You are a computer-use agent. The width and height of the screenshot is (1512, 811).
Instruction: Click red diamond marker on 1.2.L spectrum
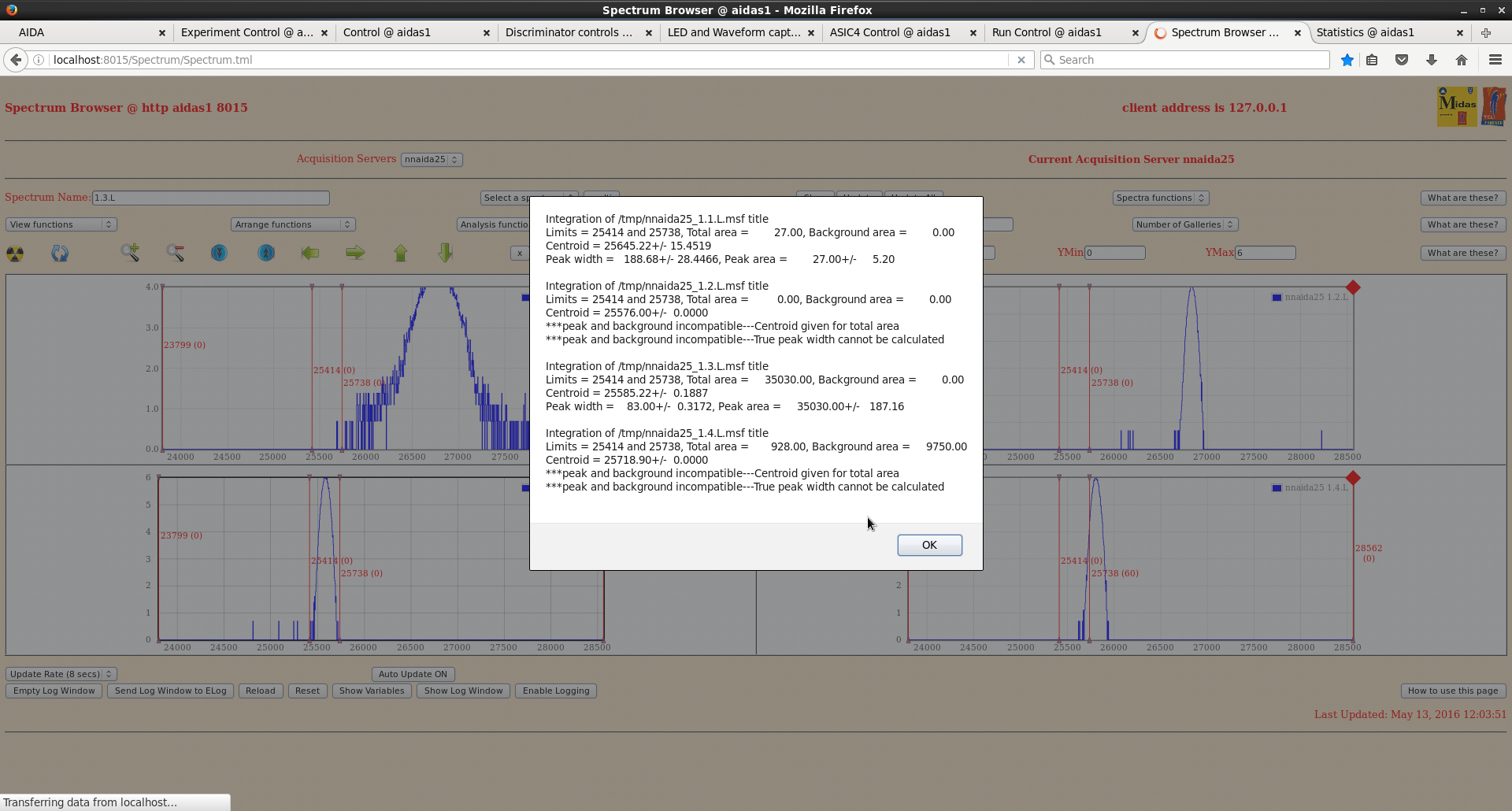[x=1353, y=287]
